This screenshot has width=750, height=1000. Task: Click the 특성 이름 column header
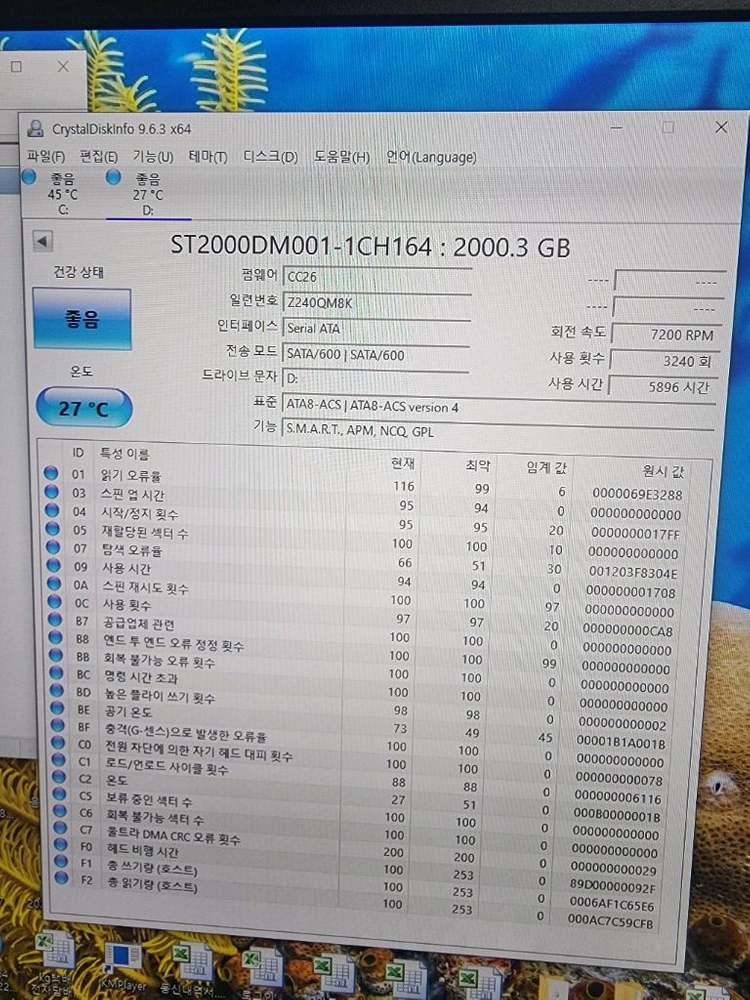pyautogui.click(x=124, y=454)
